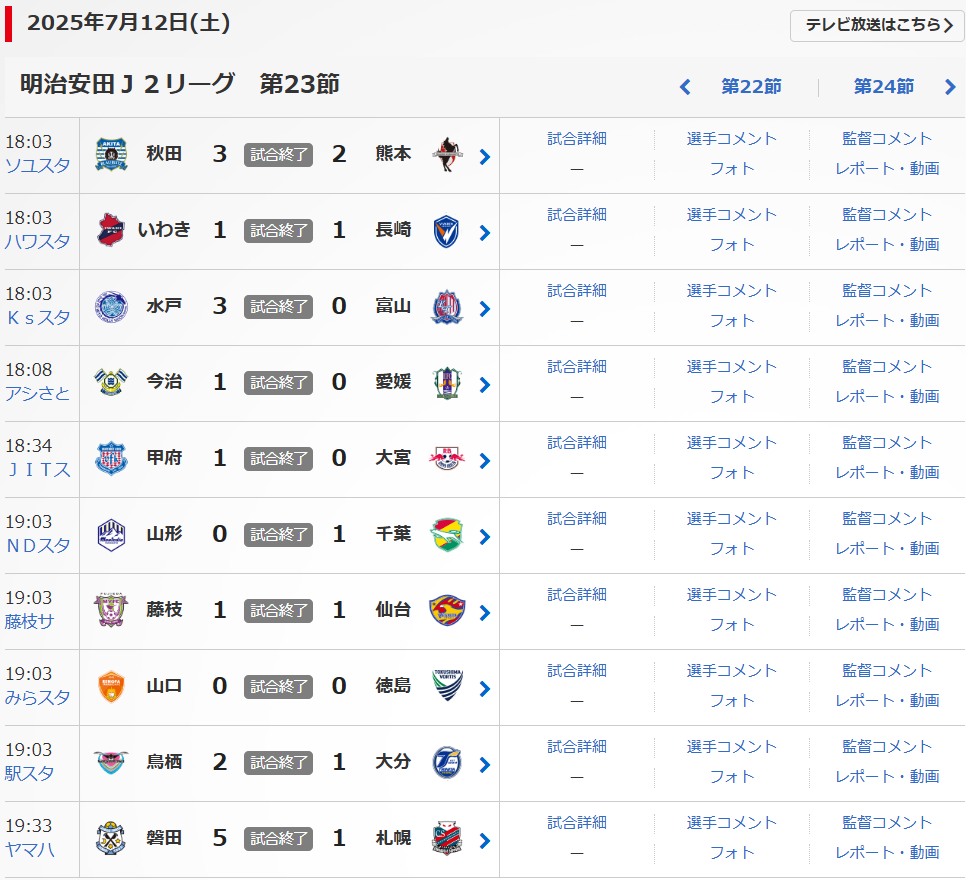
Task: View フォト for the Kofu vs Omiya match
Action: 732,472
